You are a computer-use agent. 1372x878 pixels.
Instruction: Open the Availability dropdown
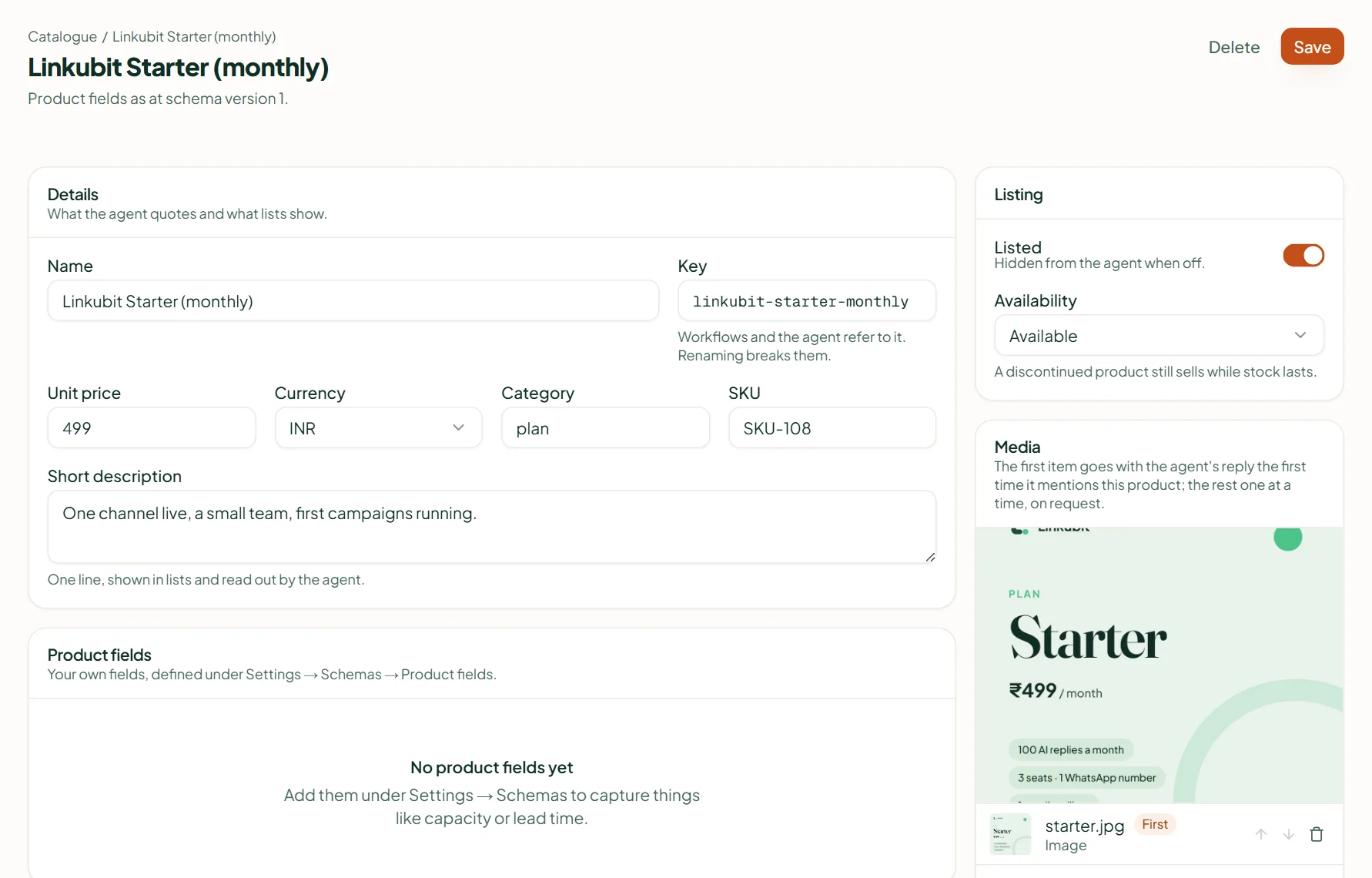point(1159,336)
